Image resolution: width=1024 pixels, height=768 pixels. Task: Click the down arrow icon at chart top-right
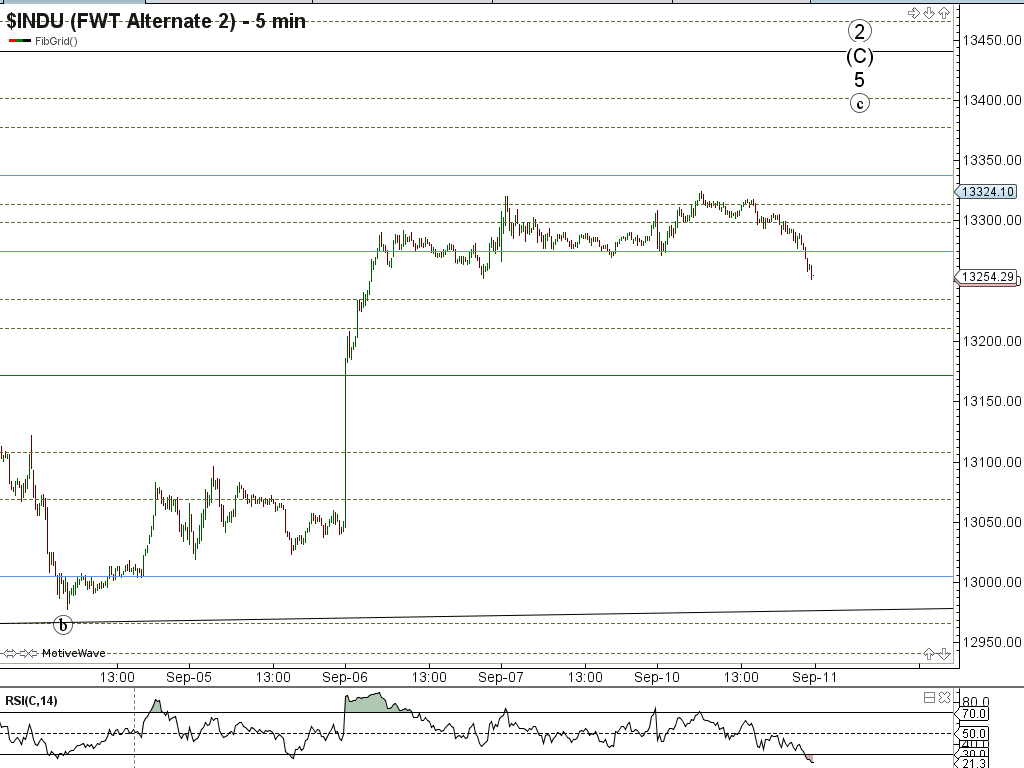pyautogui.click(x=929, y=13)
